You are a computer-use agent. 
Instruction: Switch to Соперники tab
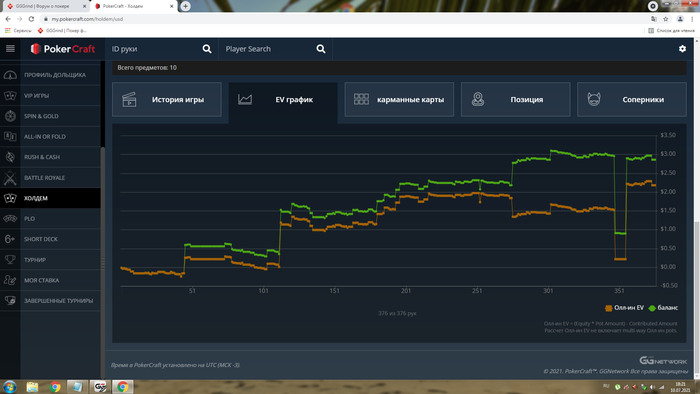(x=632, y=100)
